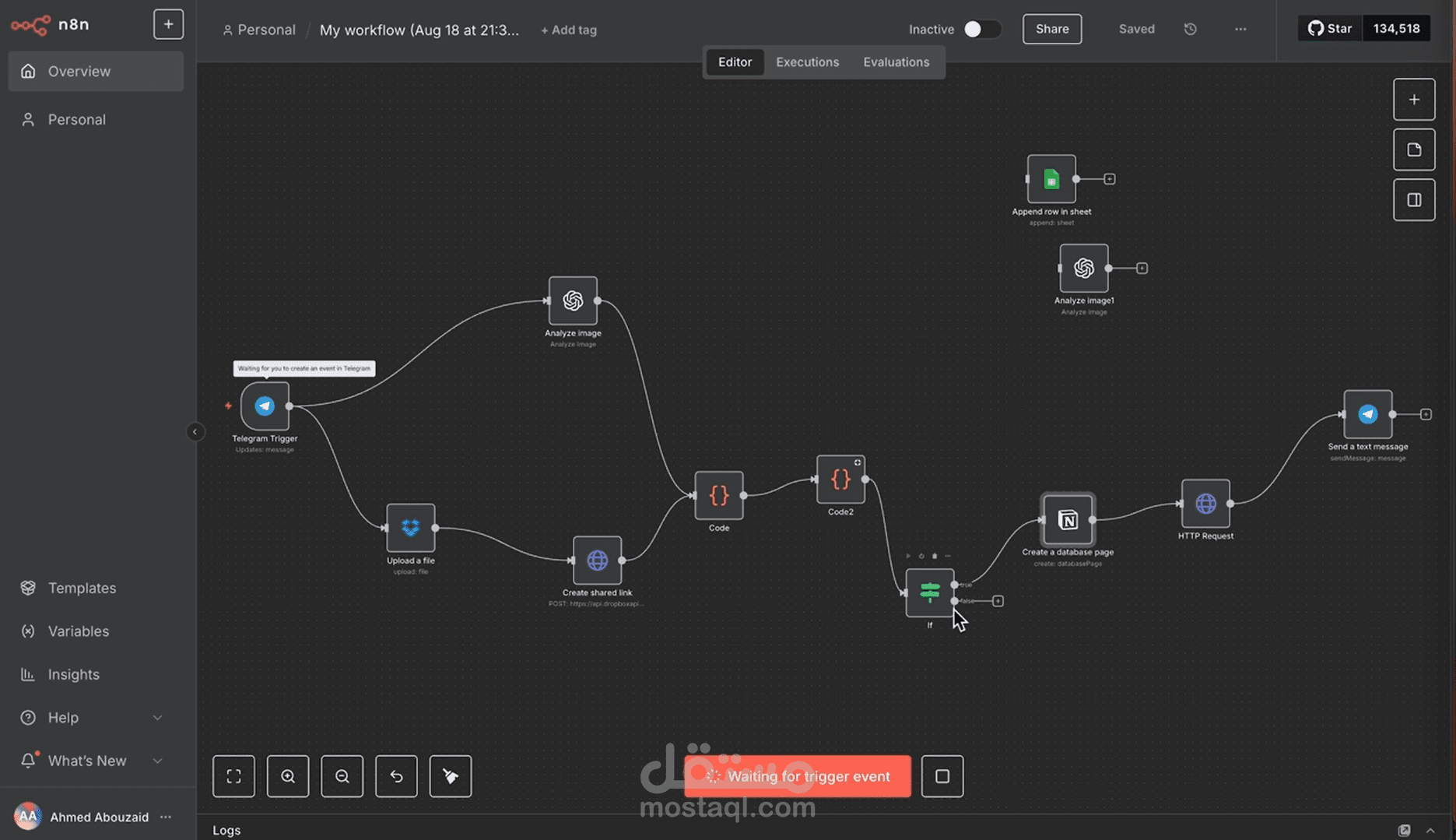Create new item with sidebar plus button

(168, 24)
